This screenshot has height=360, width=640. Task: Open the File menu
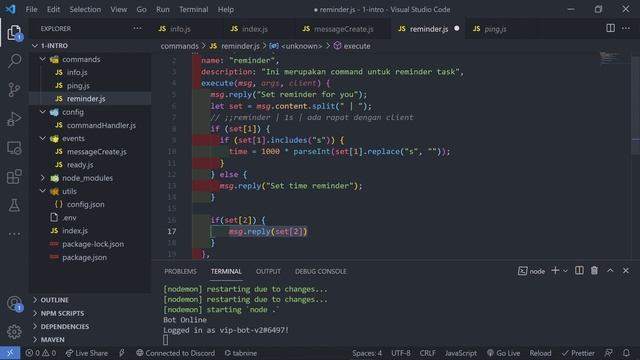point(31,9)
